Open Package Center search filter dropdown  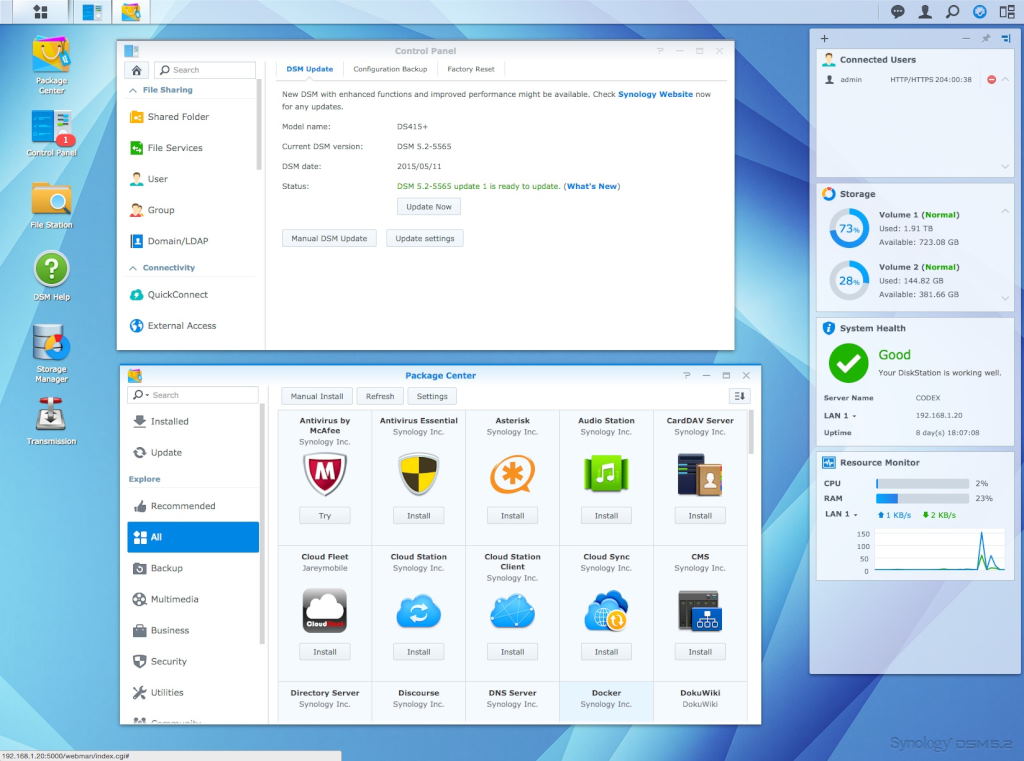(141, 395)
